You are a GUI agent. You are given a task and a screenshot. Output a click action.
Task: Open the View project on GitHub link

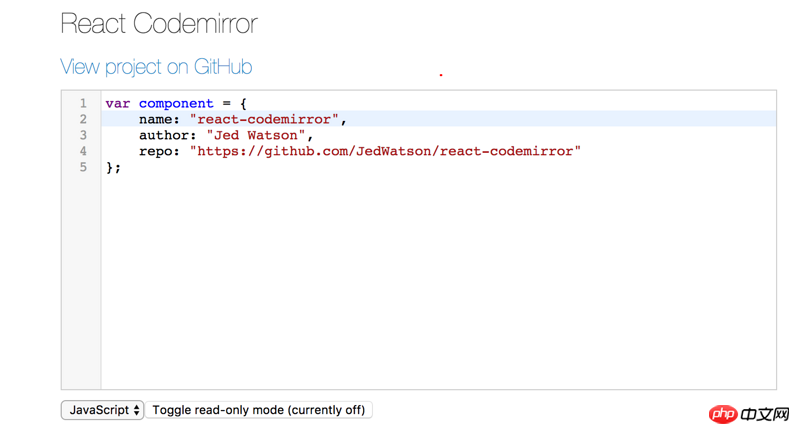(156, 67)
